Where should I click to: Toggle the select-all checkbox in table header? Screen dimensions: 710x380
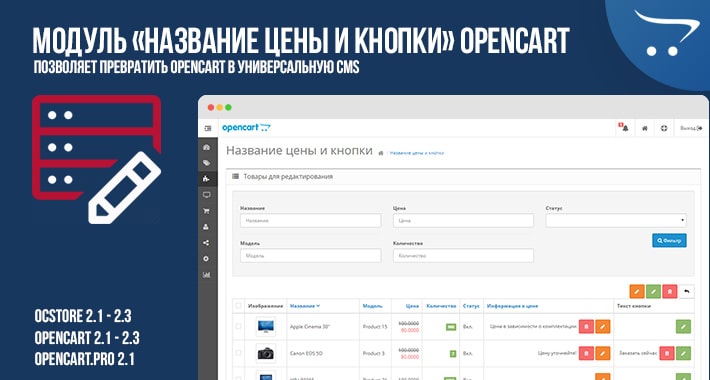(238, 306)
